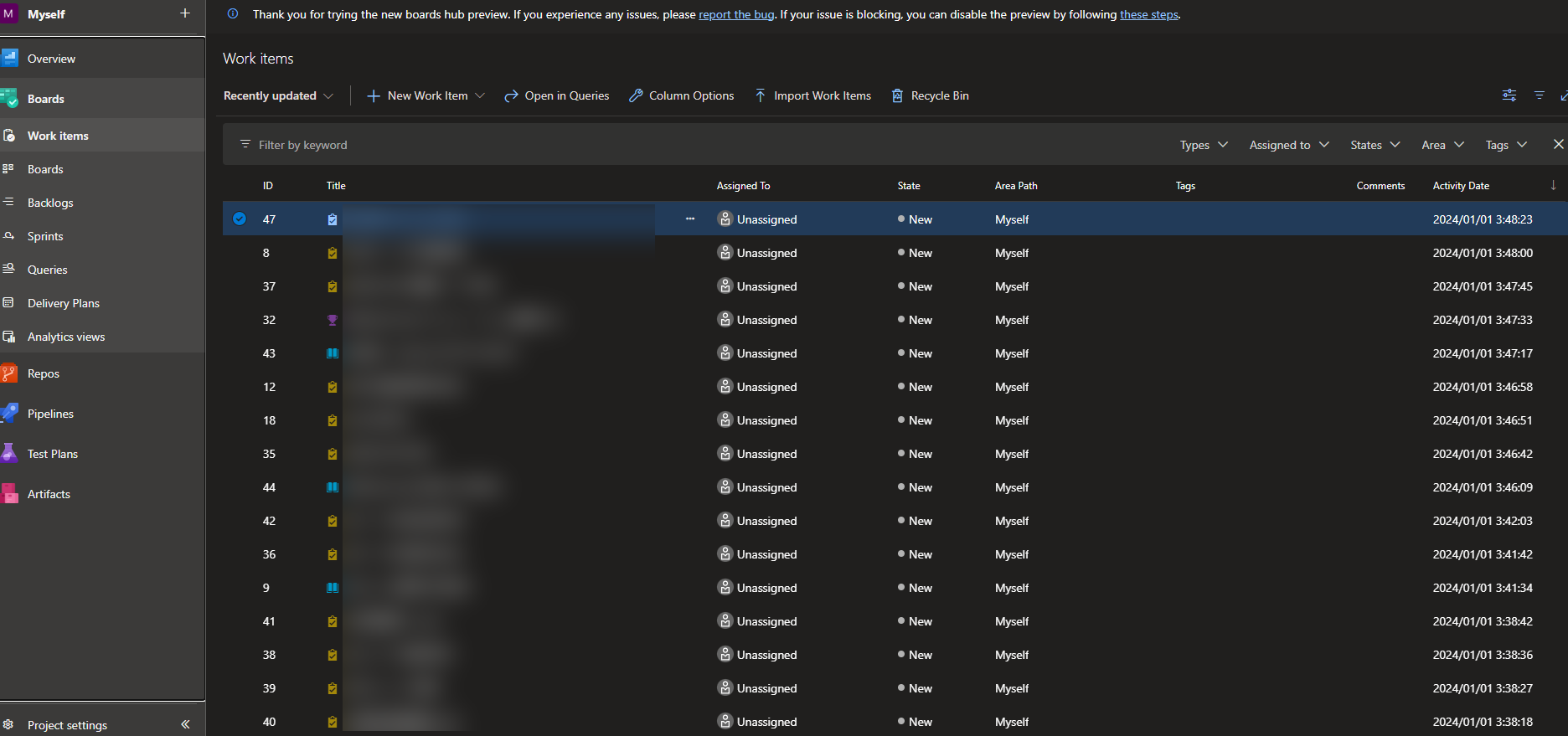Click the Activity Date sort arrow
The width and height of the screenshot is (1568, 736).
coord(1553,185)
